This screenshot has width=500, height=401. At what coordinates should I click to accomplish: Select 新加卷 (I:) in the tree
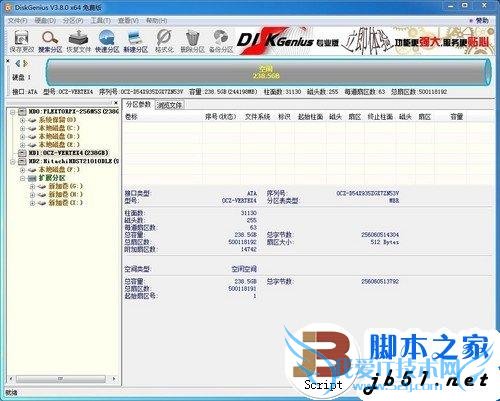(x=66, y=203)
